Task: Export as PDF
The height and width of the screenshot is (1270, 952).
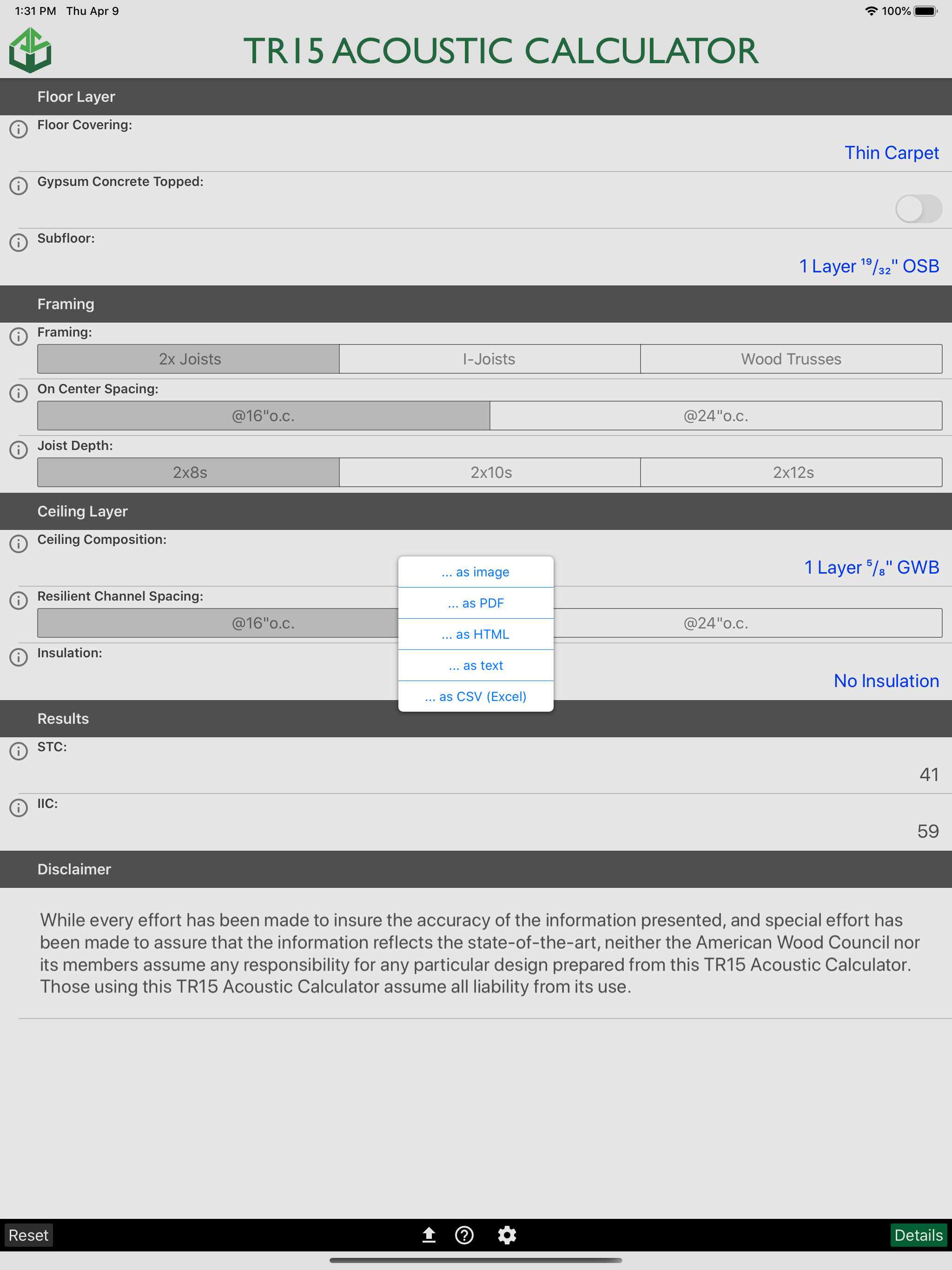Action: [476, 603]
